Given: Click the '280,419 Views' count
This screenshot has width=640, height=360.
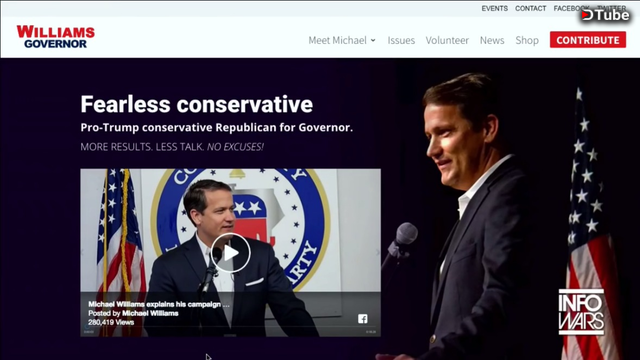Looking at the screenshot, I should (x=111, y=322).
